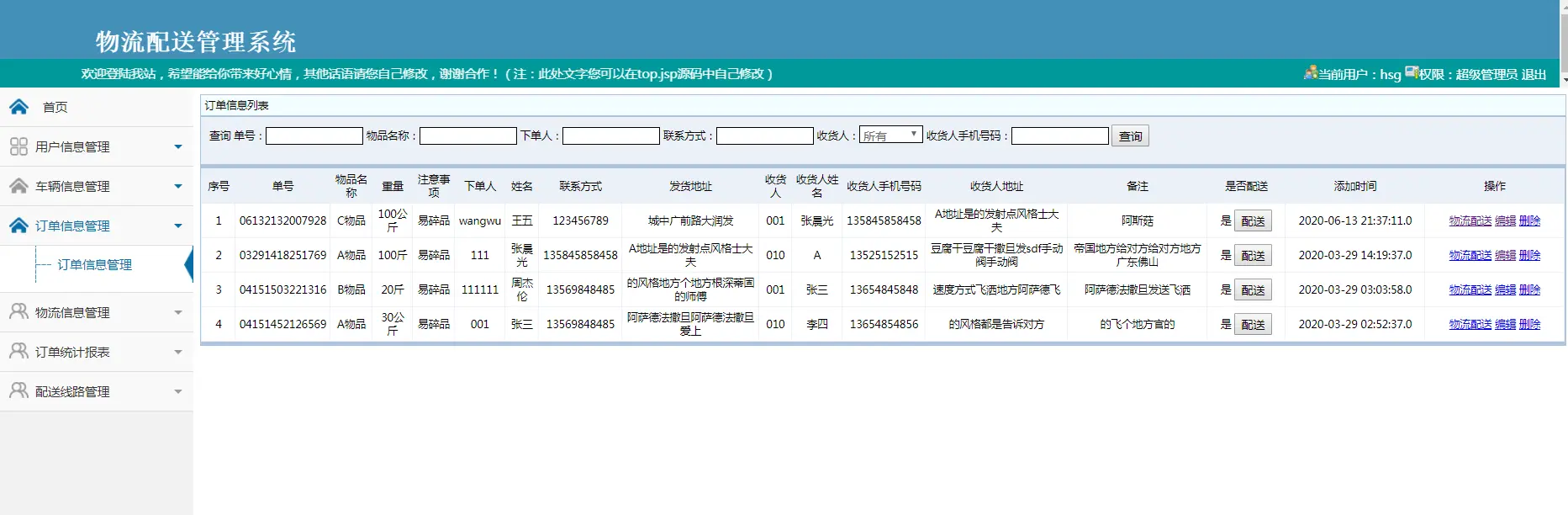Click the 订单信息管理 blue house icon
The width and height of the screenshot is (1568, 515).
(18, 226)
